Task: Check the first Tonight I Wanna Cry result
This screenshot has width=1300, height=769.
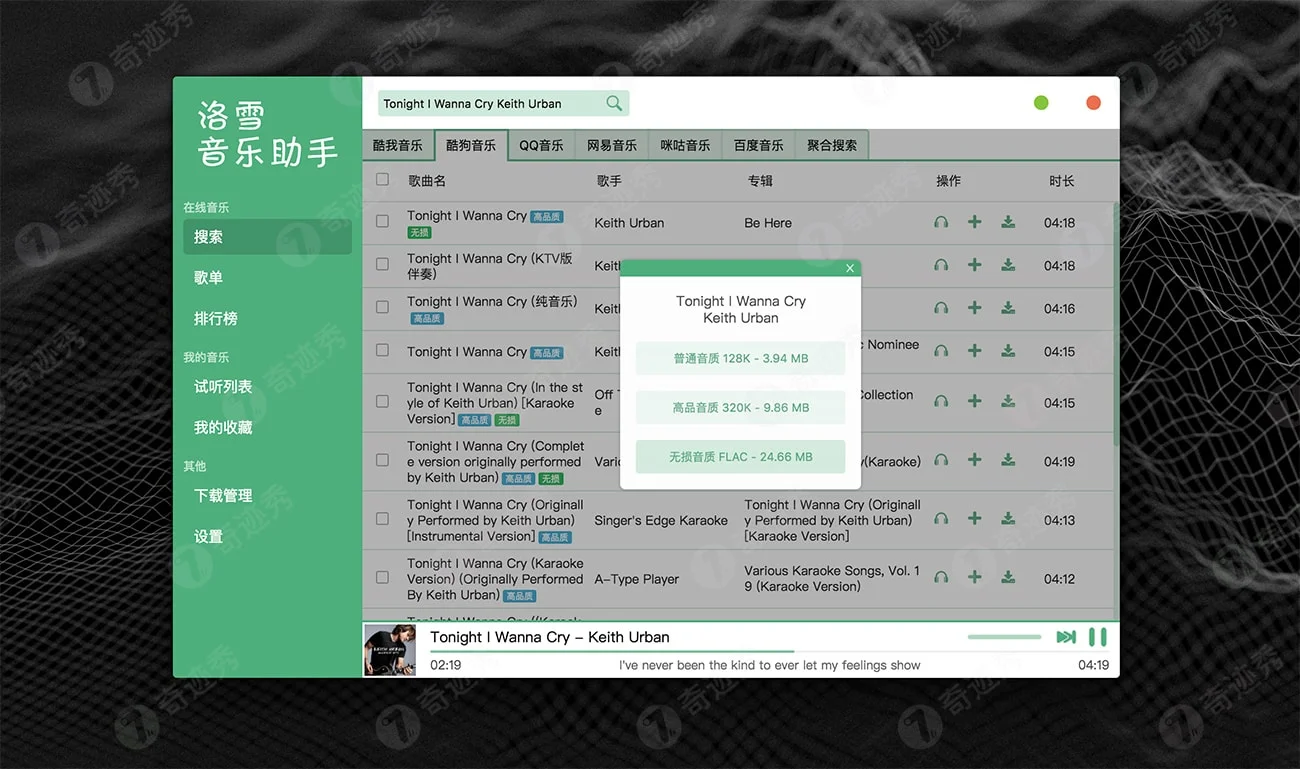Action: (x=382, y=222)
